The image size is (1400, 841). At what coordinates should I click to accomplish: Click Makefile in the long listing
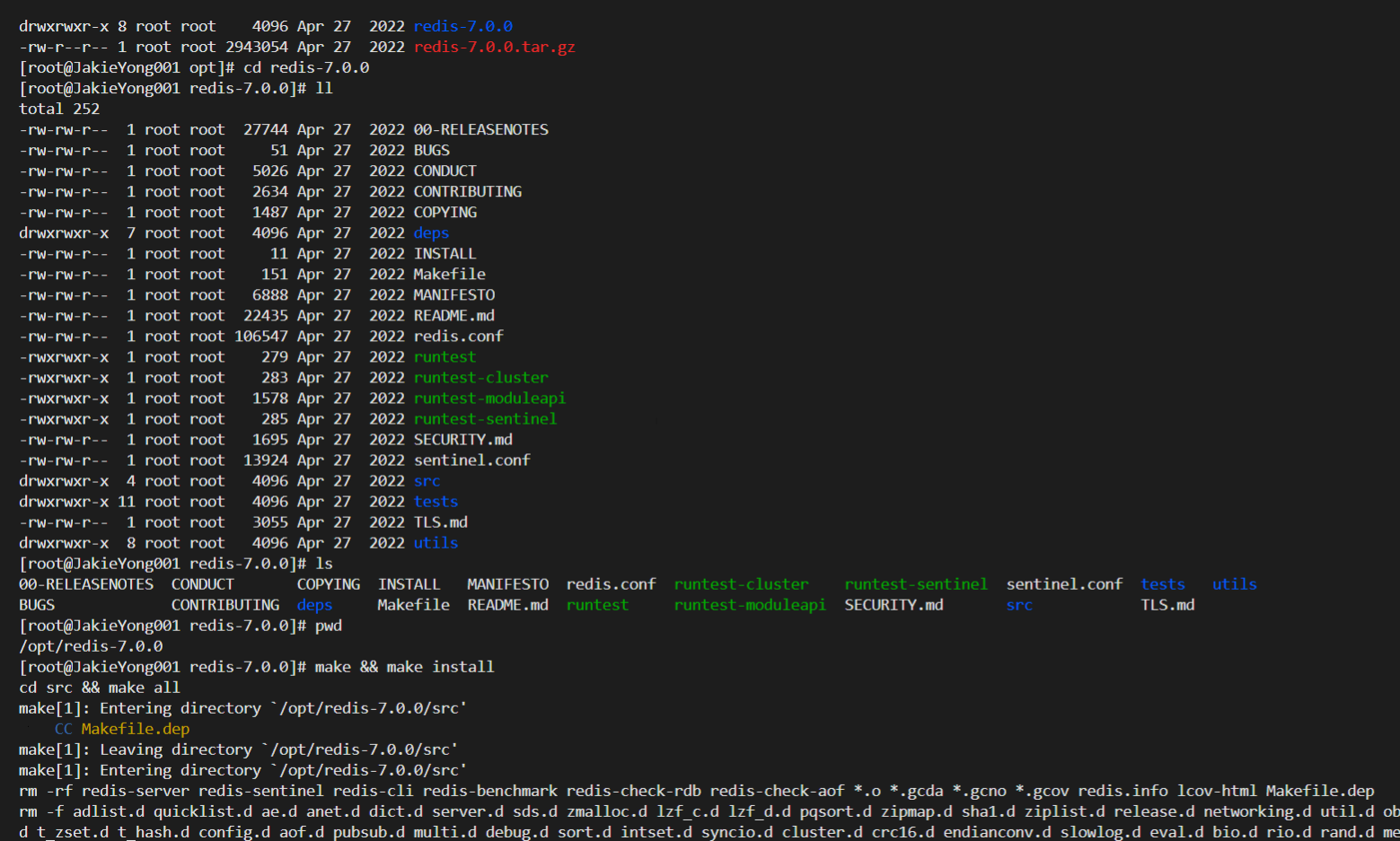449,274
